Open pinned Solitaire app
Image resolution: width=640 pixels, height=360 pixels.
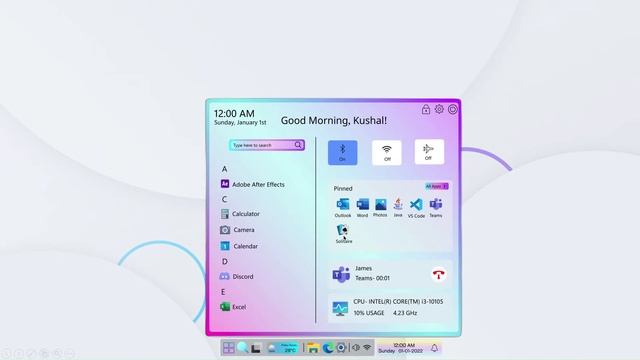pyautogui.click(x=344, y=234)
